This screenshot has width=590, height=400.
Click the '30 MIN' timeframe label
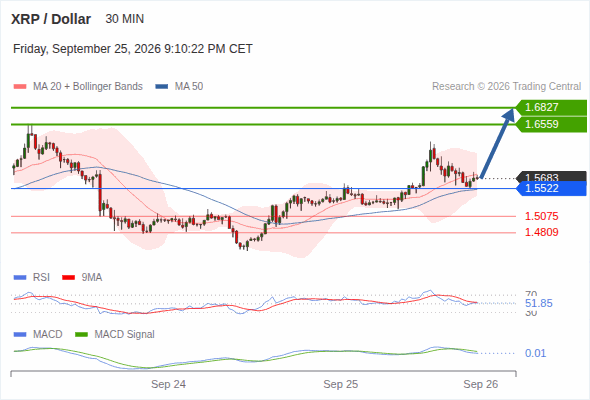(125, 19)
